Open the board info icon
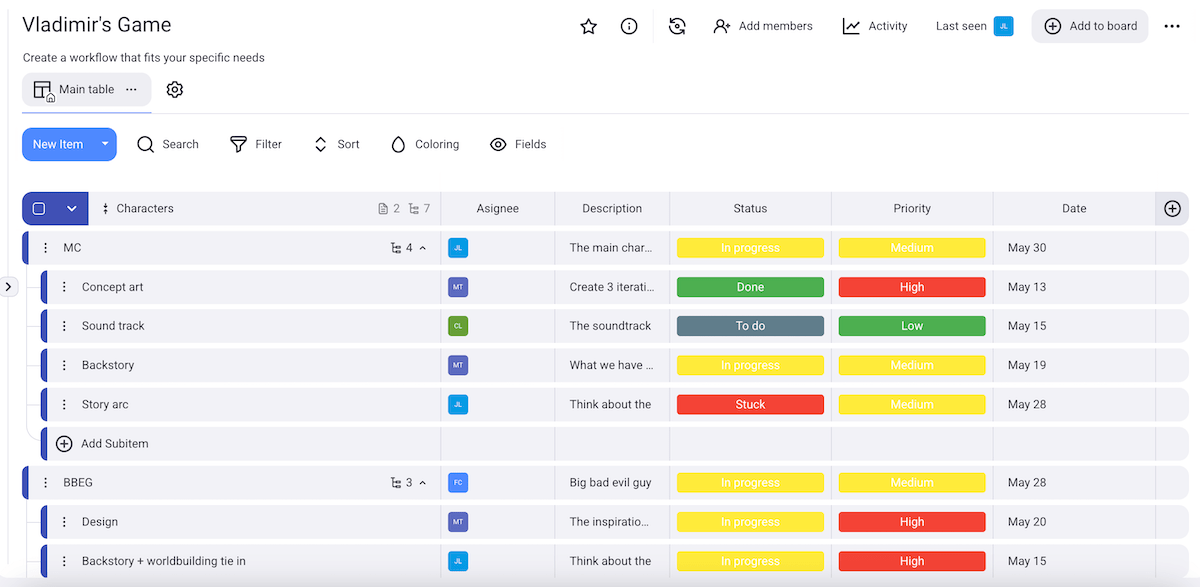Viewport: 1200px width, 587px height. point(629,27)
